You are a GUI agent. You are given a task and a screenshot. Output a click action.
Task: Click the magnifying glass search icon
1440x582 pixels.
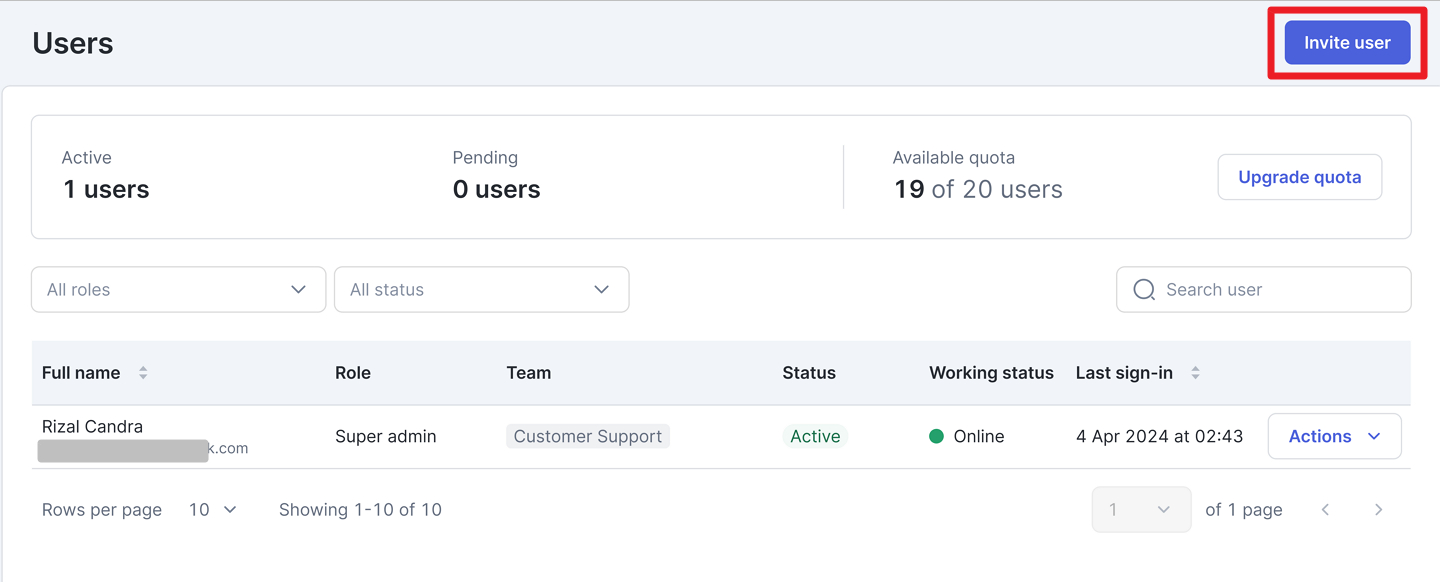(x=1144, y=289)
